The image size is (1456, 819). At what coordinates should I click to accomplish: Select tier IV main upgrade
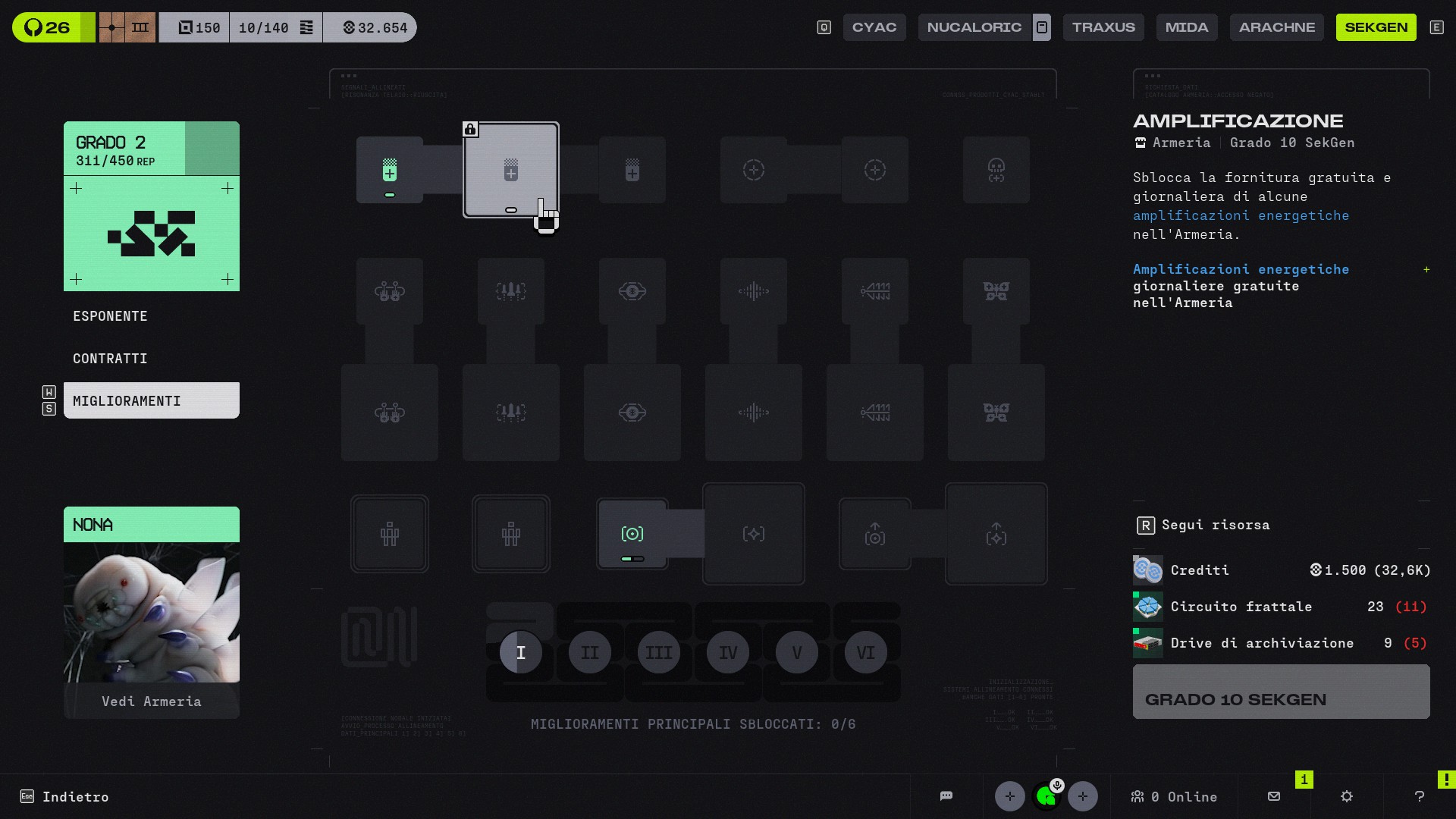pos(727,652)
